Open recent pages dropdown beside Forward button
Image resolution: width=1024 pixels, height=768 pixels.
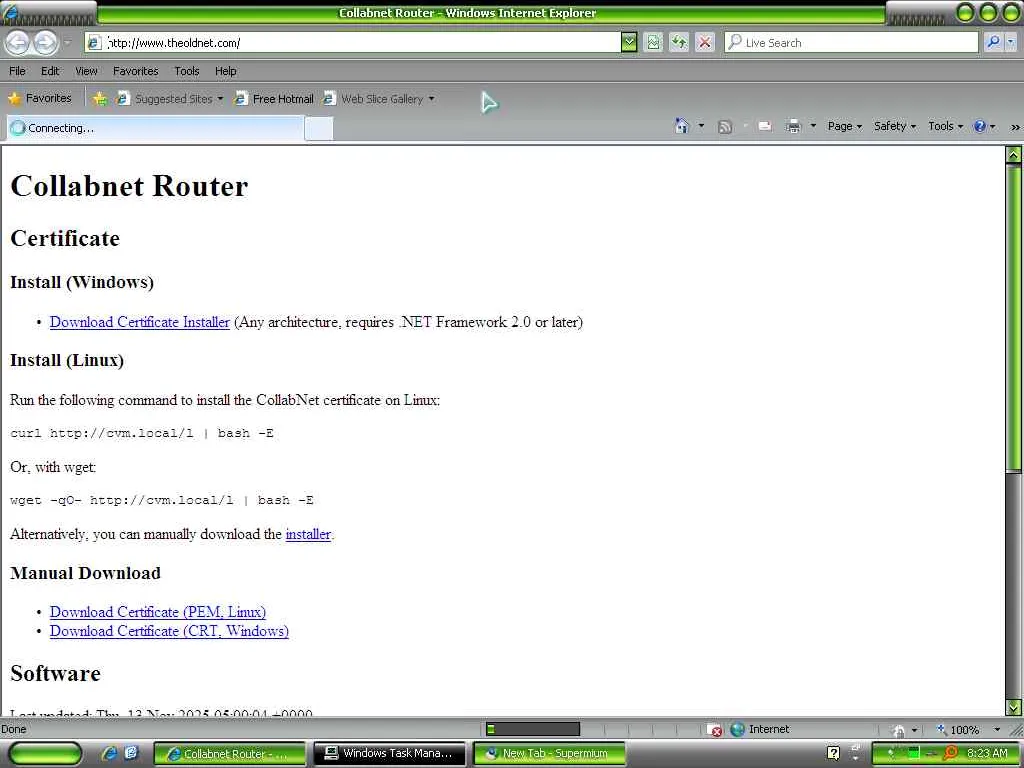tap(68, 43)
